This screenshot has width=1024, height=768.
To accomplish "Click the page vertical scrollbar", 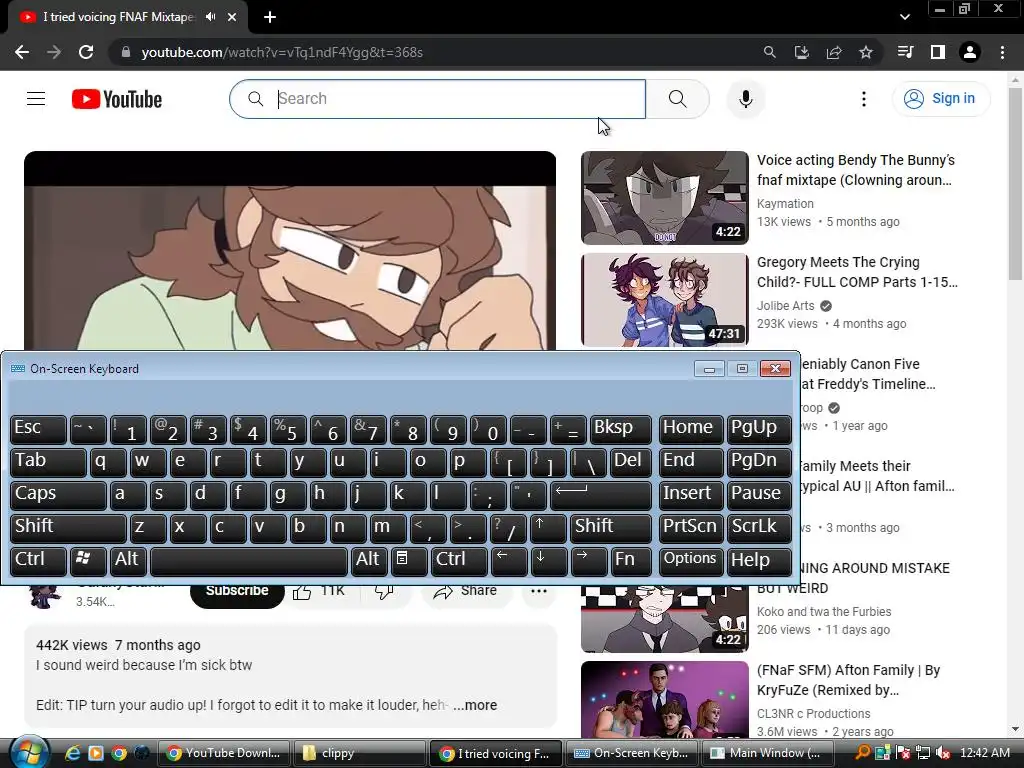I will [1015, 183].
